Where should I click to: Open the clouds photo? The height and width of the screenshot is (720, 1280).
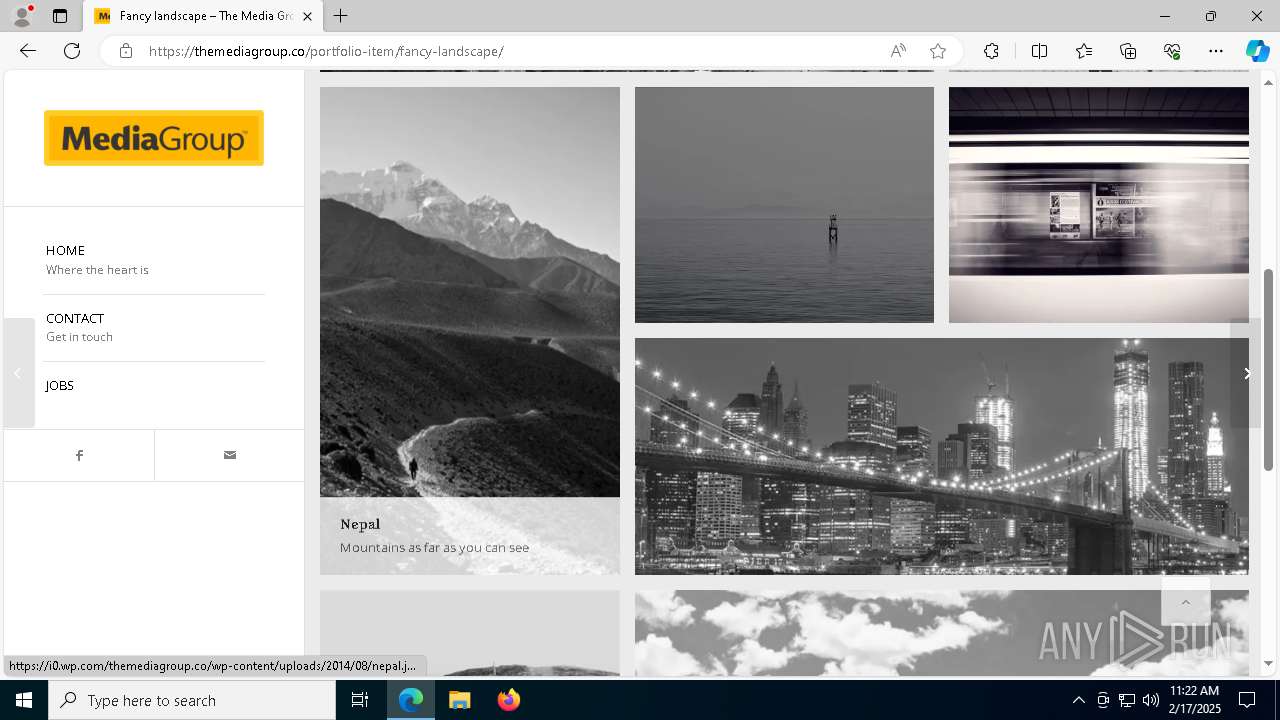(942, 632)
